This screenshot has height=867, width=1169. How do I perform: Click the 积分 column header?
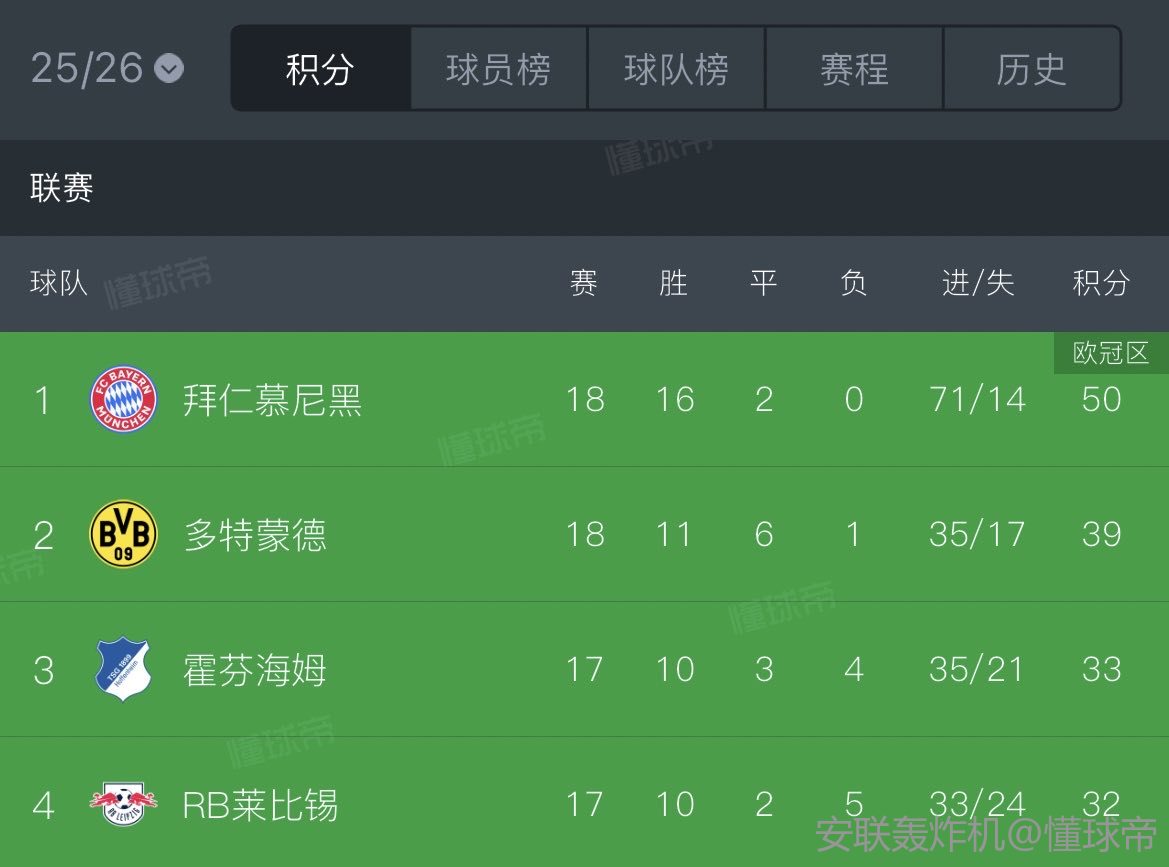click(x=1100, y=283)
